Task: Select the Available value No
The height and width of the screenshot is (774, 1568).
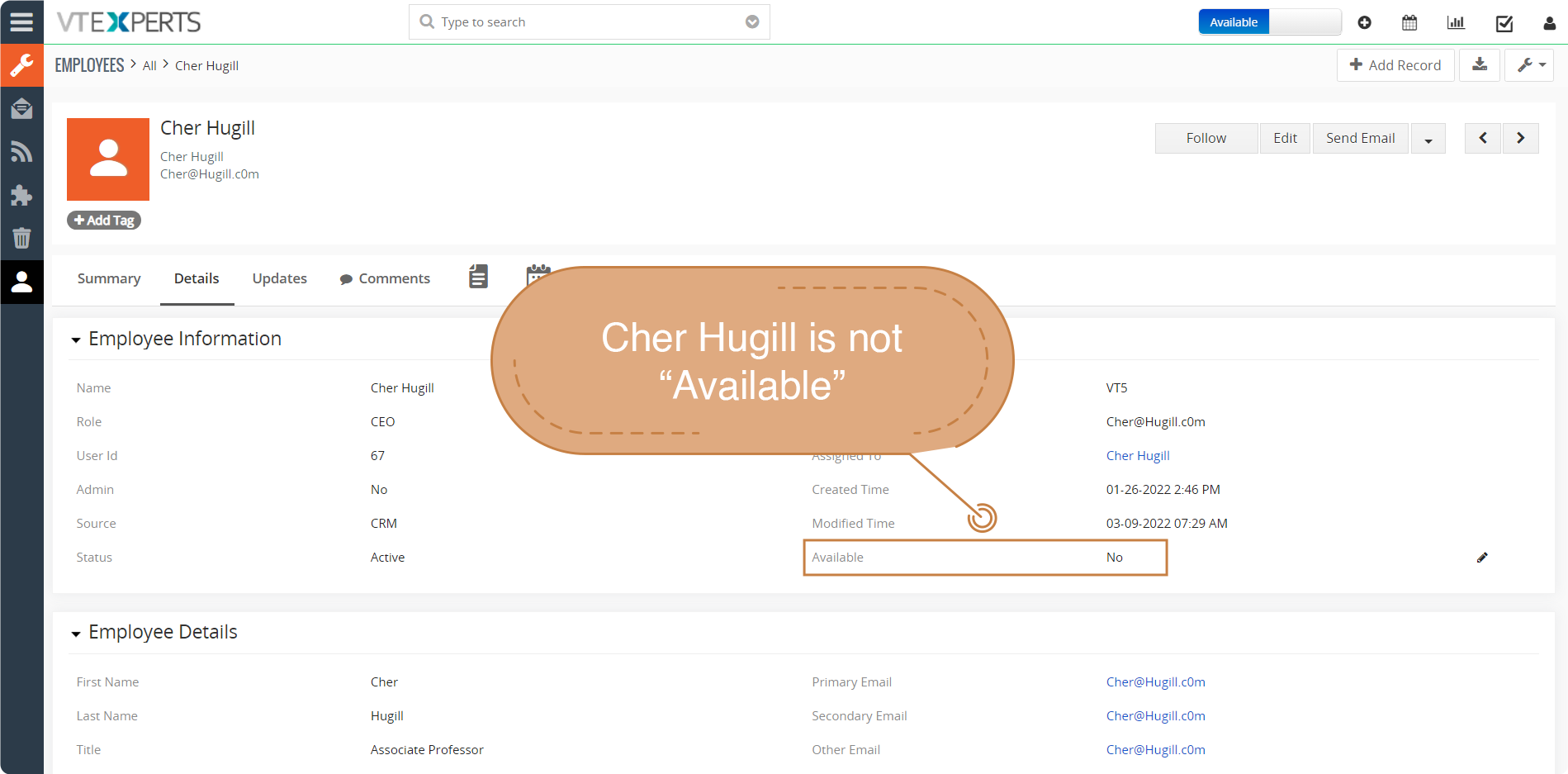Action: pos(1115,558)
